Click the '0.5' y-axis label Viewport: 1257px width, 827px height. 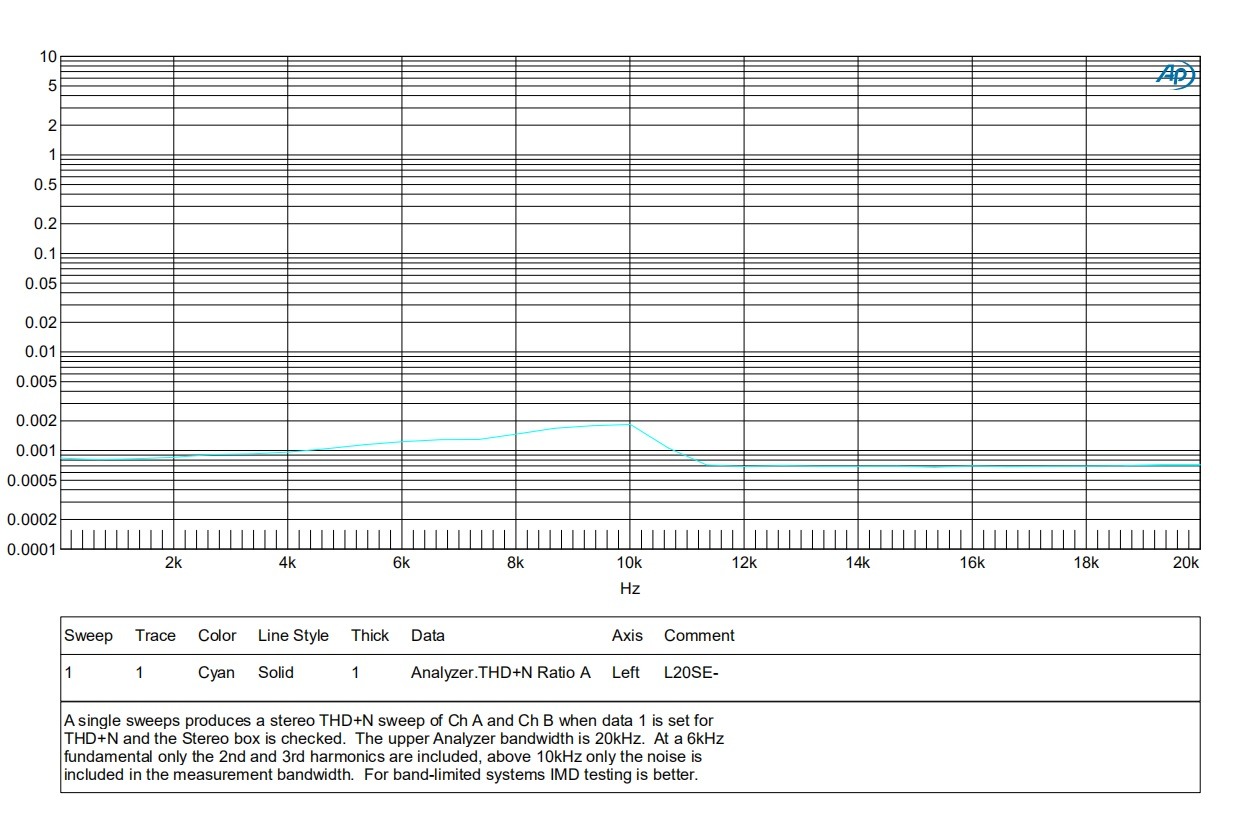45,185
